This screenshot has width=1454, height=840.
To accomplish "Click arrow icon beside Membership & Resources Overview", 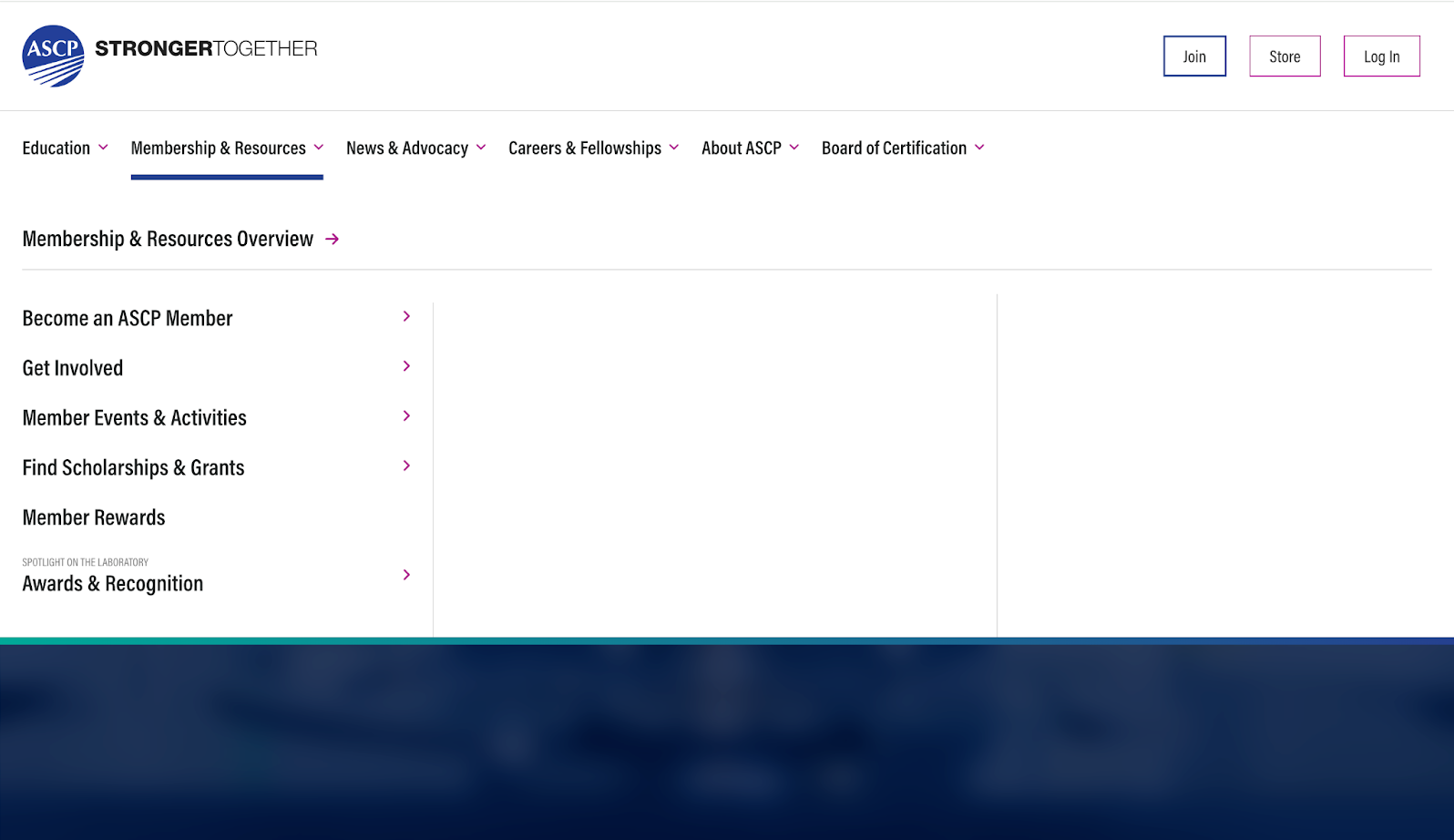I will pos(333,239).
